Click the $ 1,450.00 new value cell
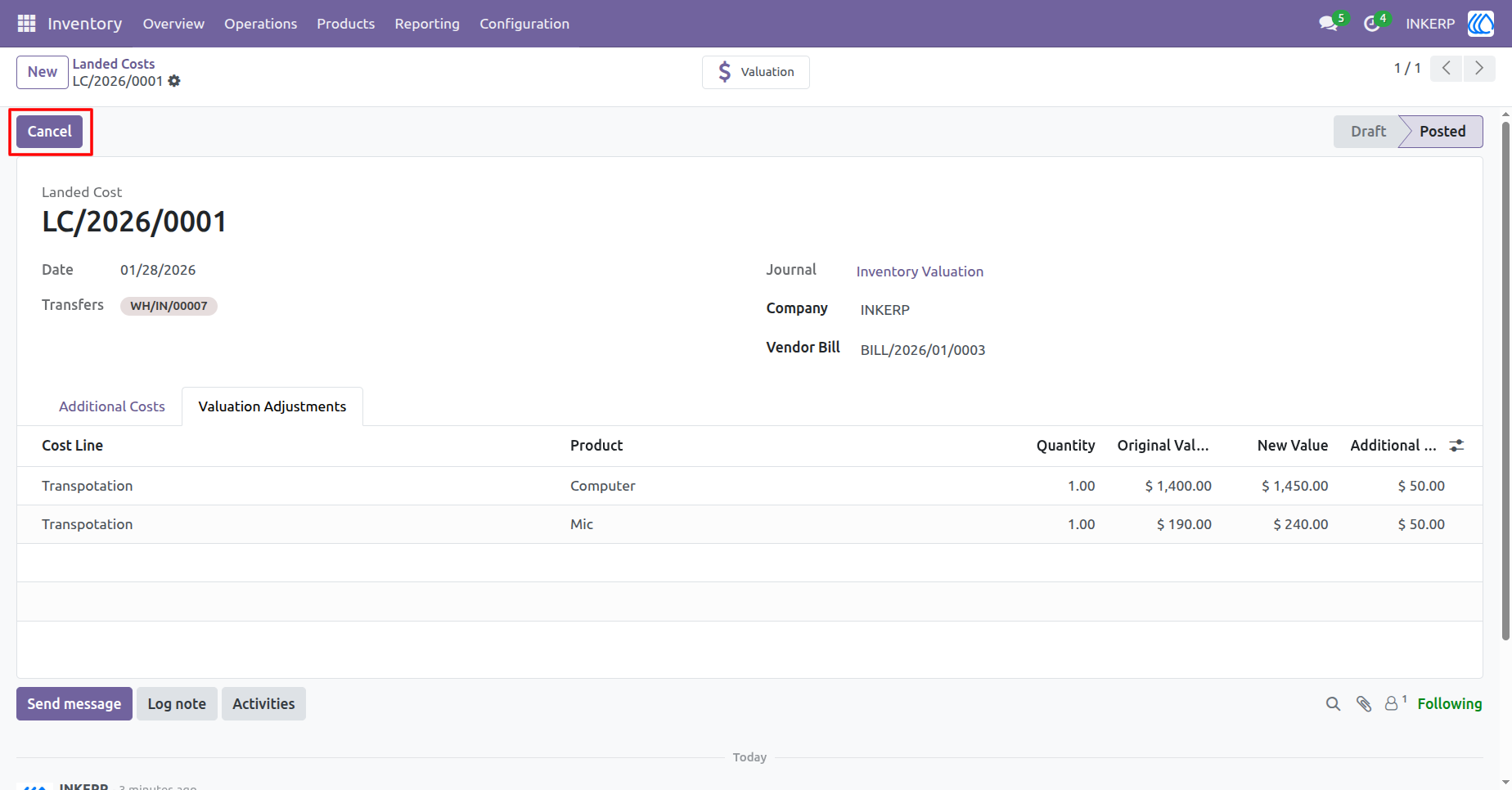The width and height of the screenshot is (1512, 790). [x=1295, y=486]
